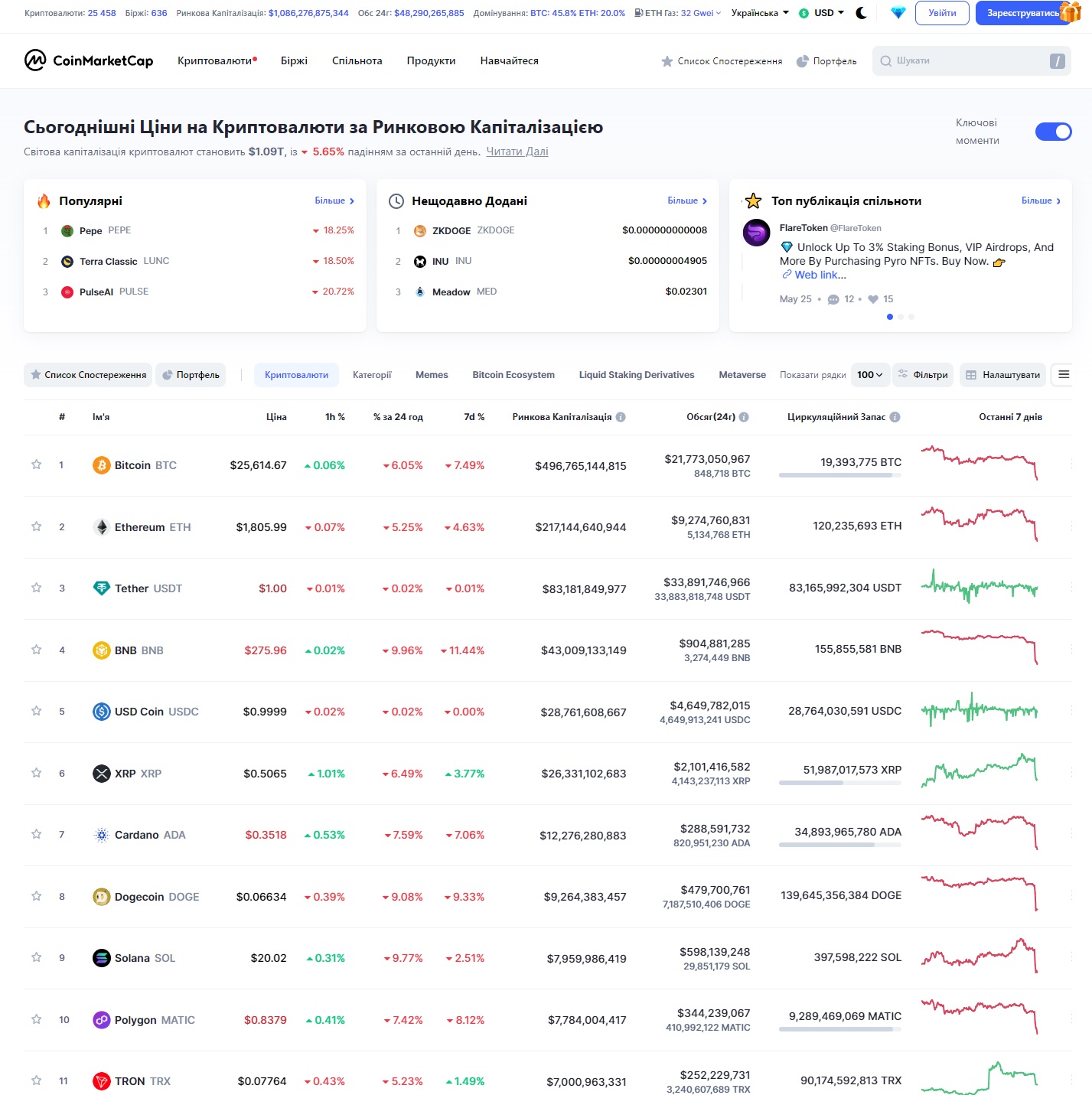Star Tether to add to watchlist
The image size is (1092, 1095).
coord(36,588)
